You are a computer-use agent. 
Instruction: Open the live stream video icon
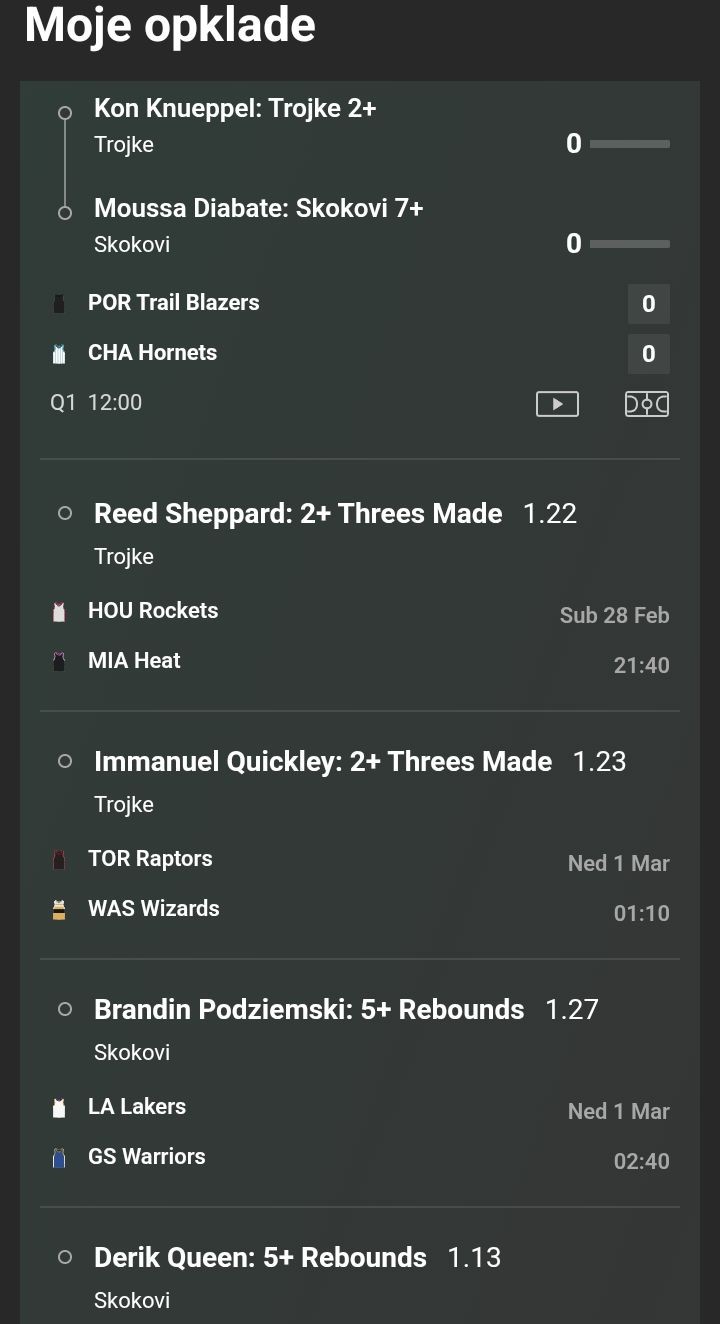pyautogui.click(x=557, y=404)
